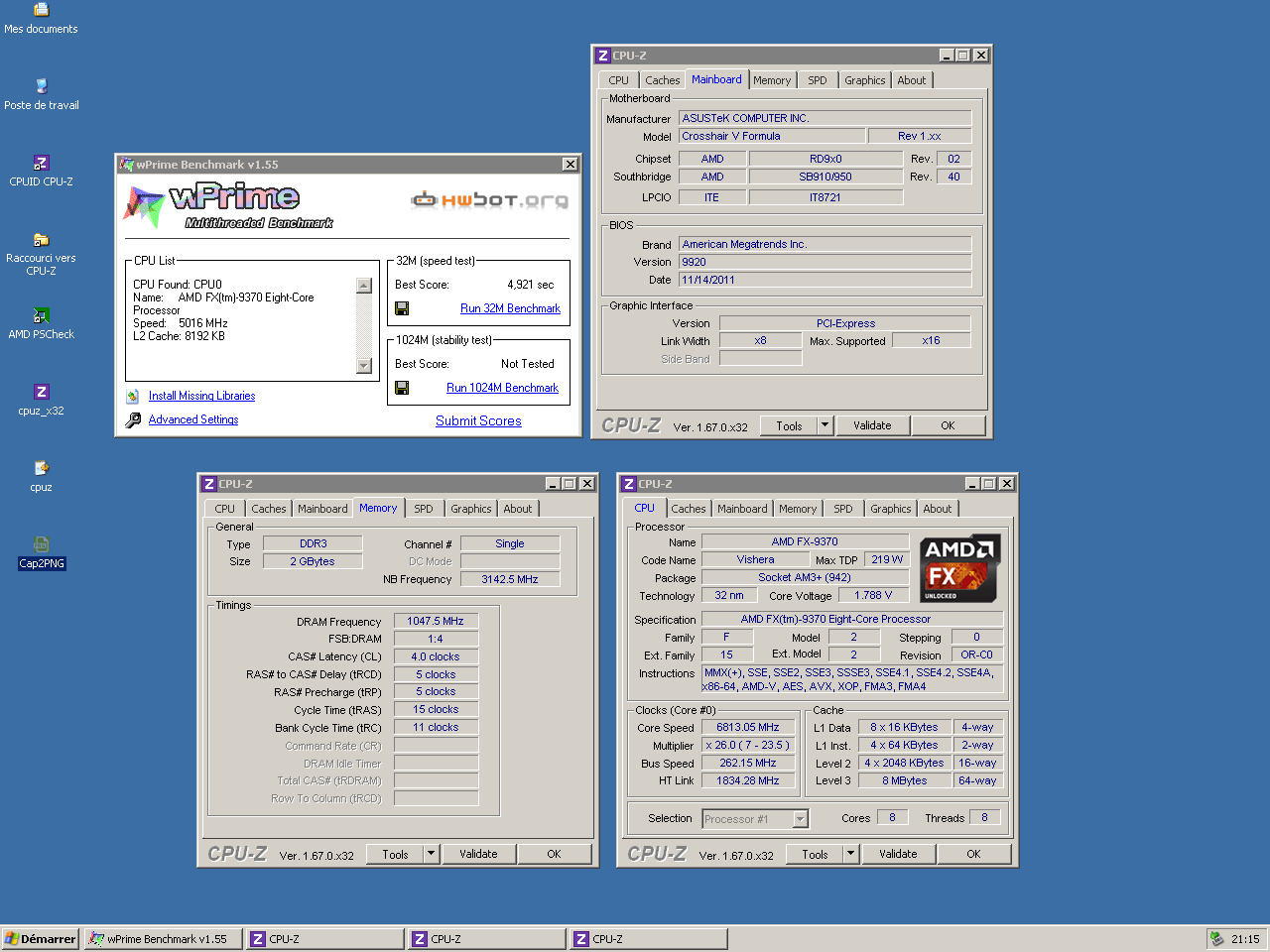Open Memory tab in CPU window
This screenshot has height=952, width=1270.
point(797,509)
